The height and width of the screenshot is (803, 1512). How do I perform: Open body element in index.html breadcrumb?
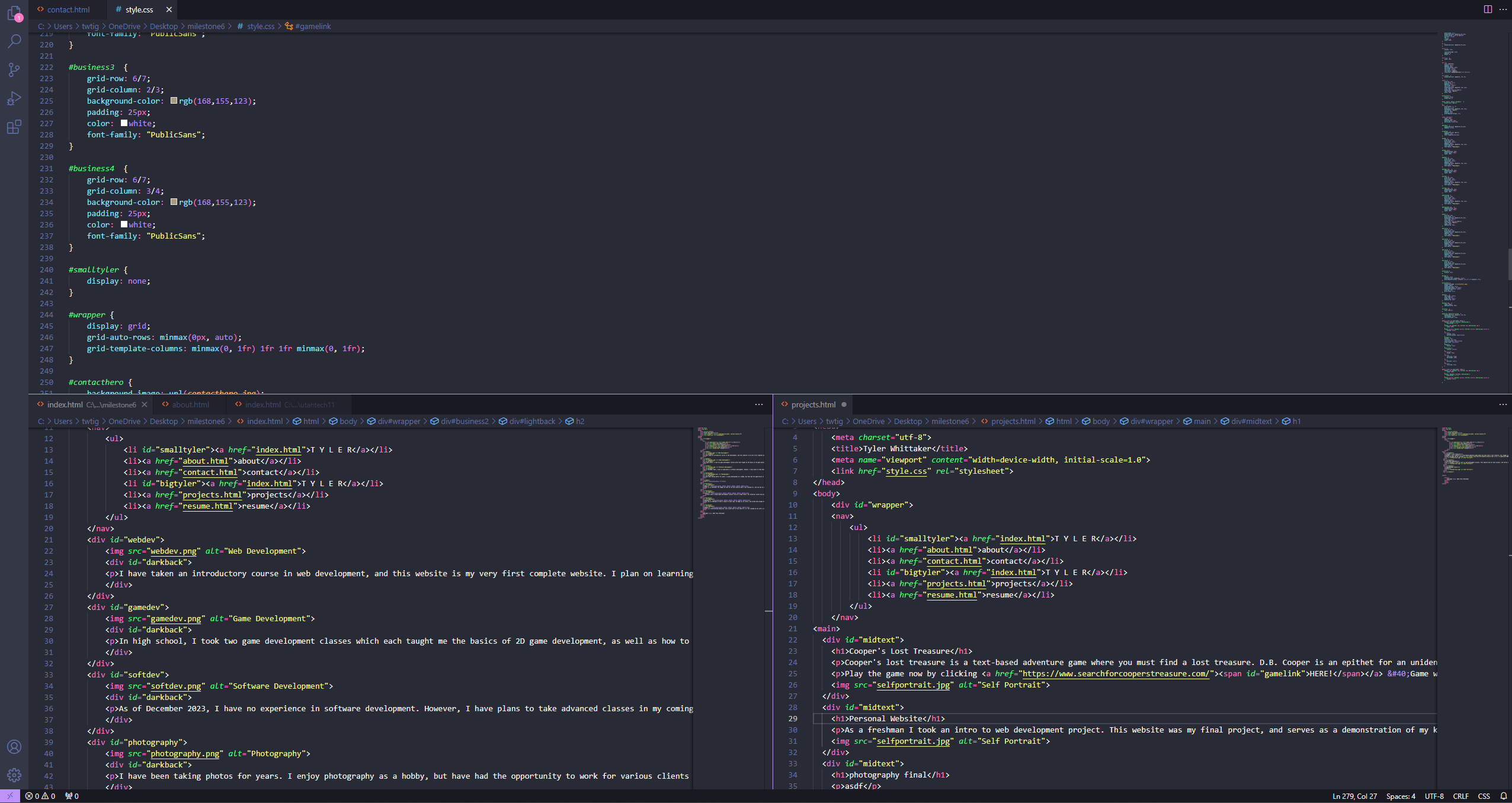click(x=343, y=421)
